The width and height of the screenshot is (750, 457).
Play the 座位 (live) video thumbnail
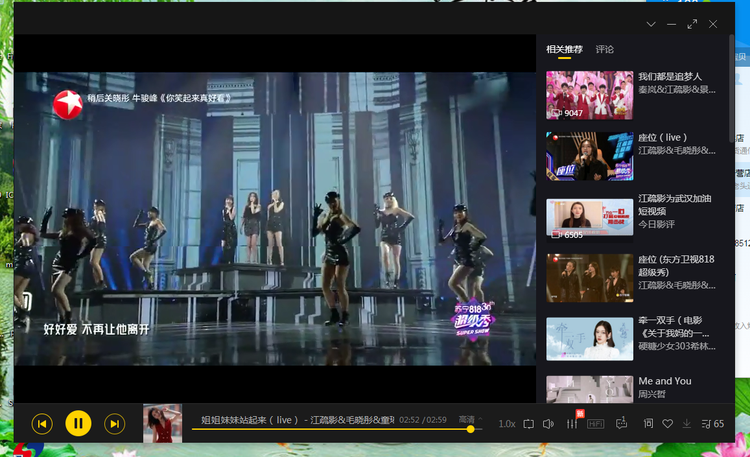(x=590, y=156)
